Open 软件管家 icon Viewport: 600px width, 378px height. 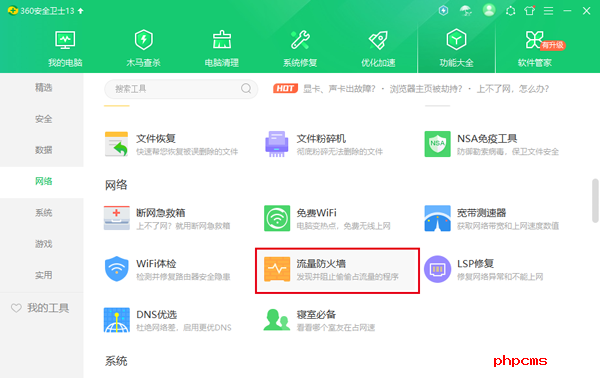(535, 40)
